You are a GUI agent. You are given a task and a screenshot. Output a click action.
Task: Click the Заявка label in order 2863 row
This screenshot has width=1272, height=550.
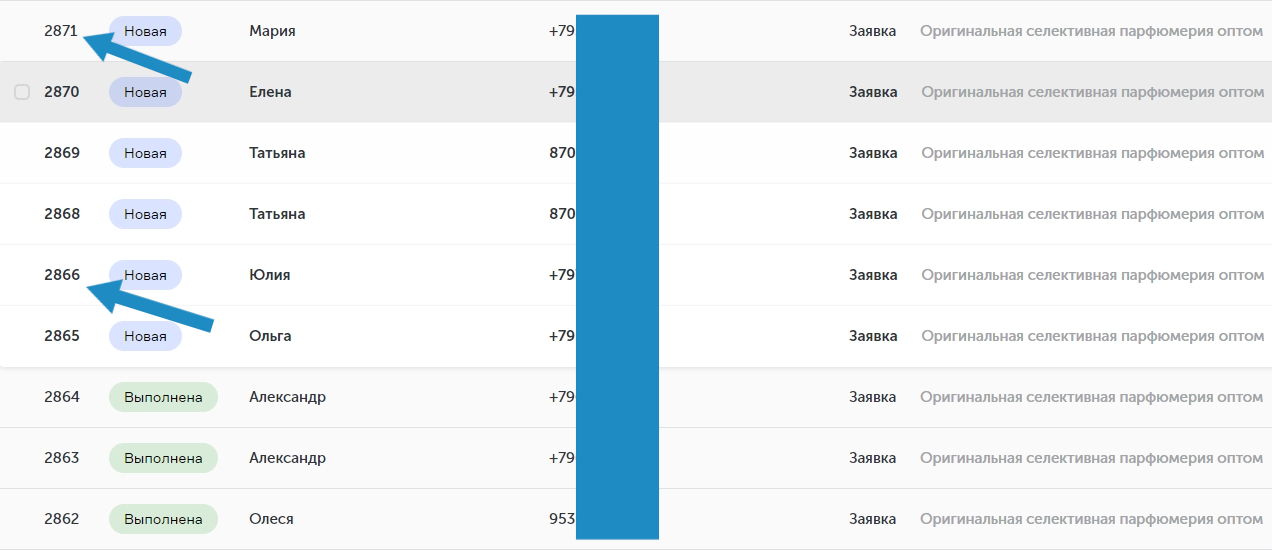tap(873, 458)
